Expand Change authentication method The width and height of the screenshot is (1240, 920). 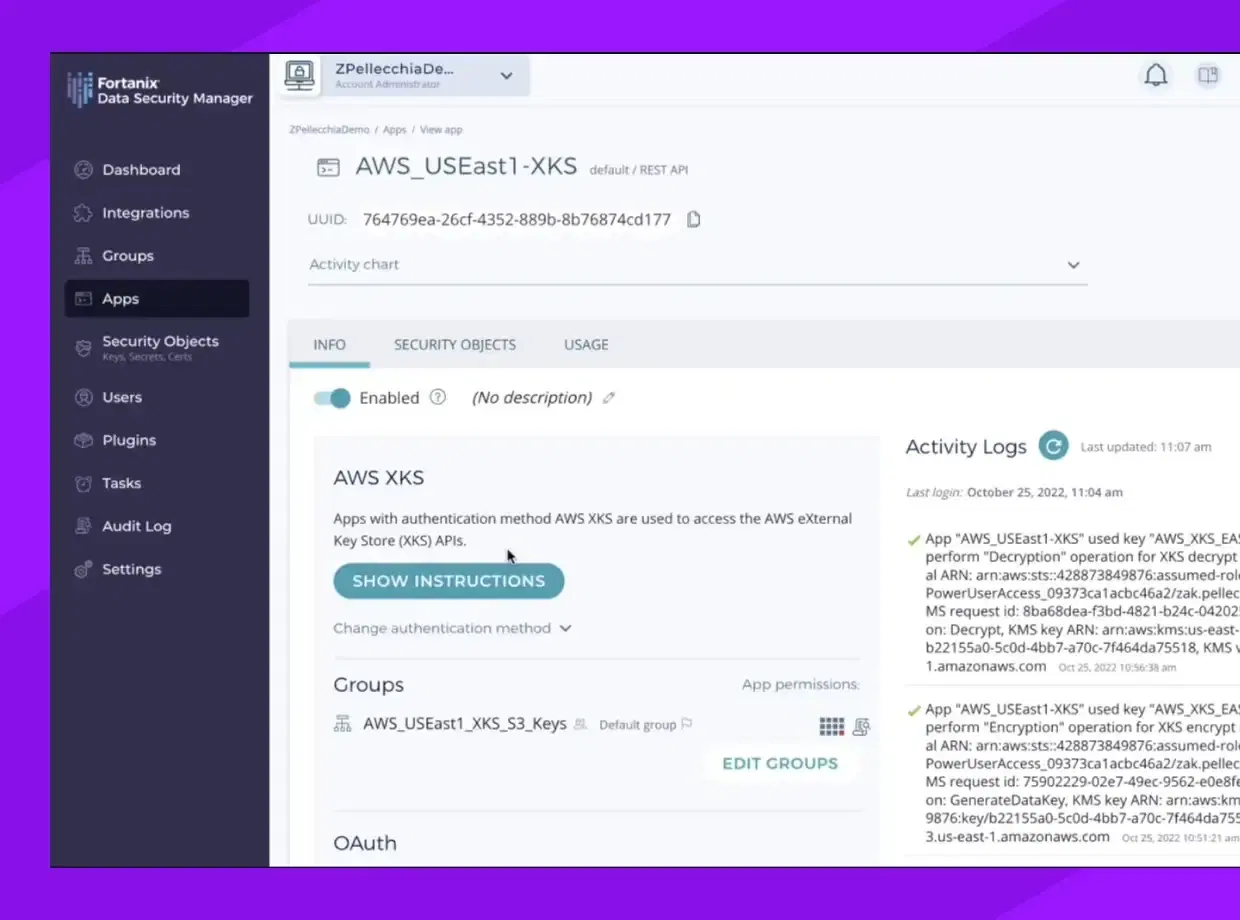(x=453, y=628)
